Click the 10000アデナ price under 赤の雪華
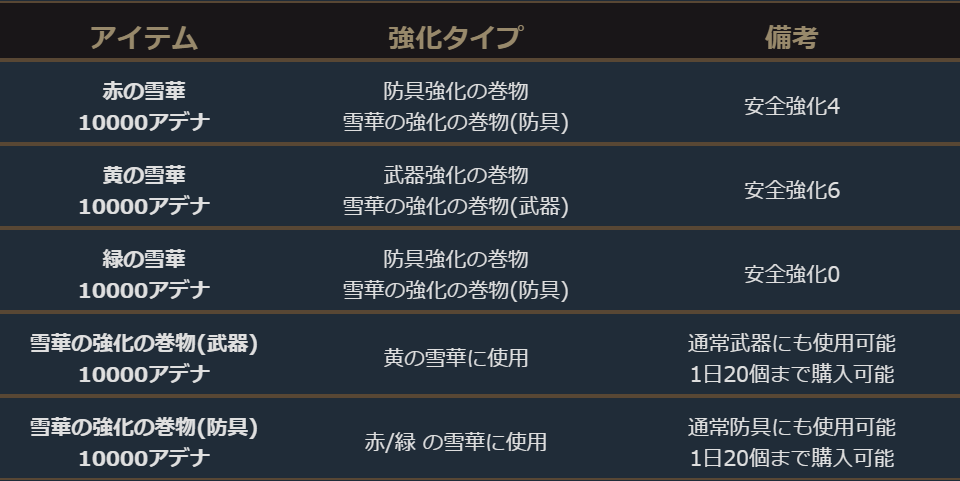The height and width of the screenshot is (481, 960). pos(144,122)
